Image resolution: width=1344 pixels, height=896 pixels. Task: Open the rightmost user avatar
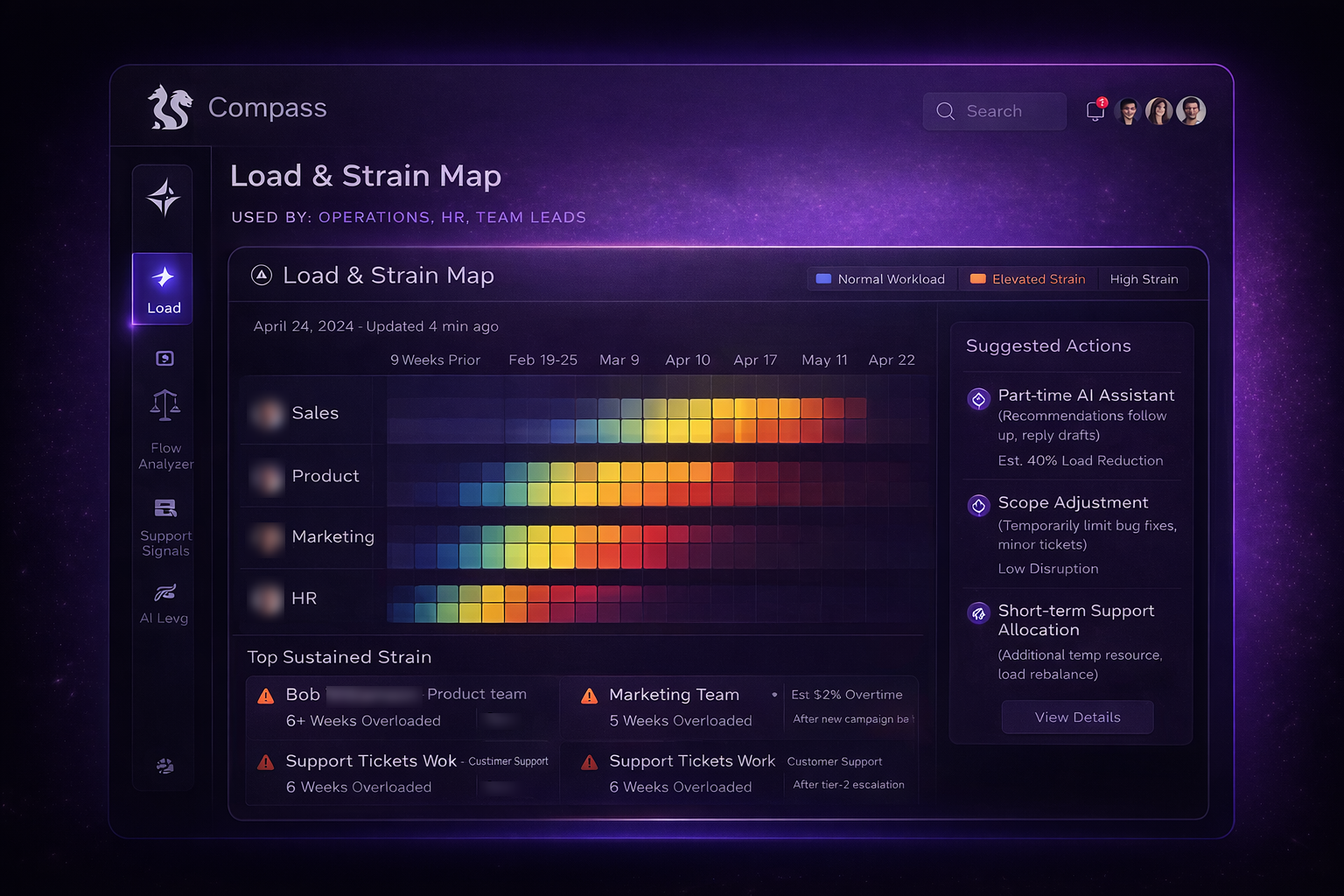[x=1190, y=111]
